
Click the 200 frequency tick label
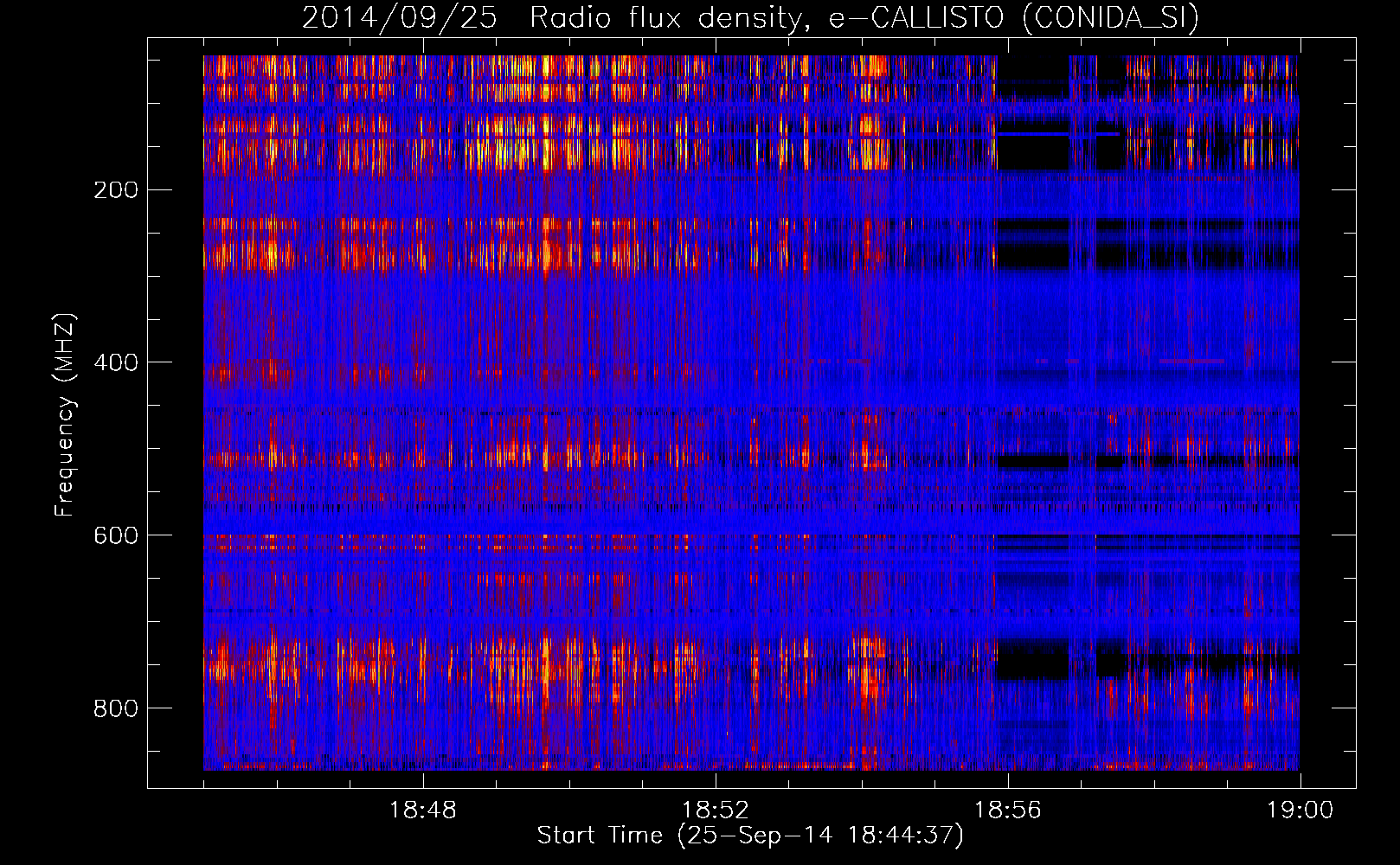point(115,190)
